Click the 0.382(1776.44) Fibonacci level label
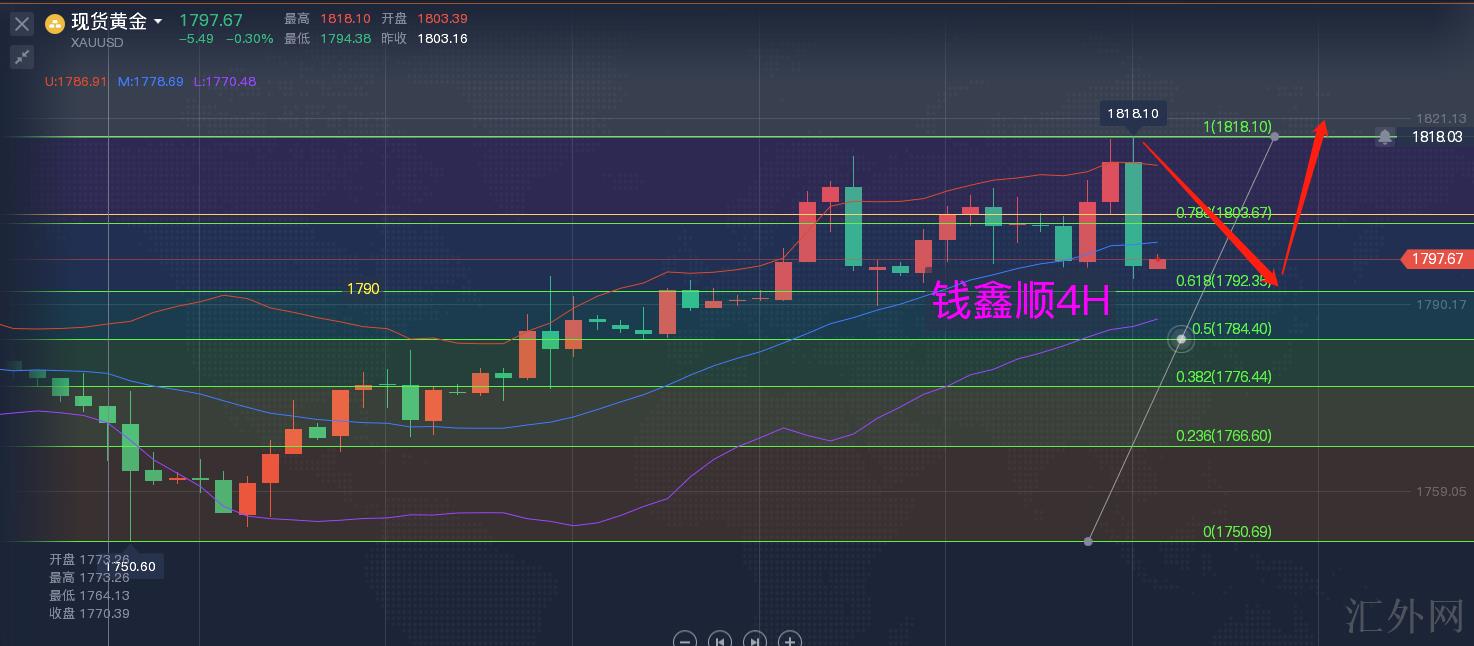Viewport: 1474px width, 646px height. (x=1223, y=377)
